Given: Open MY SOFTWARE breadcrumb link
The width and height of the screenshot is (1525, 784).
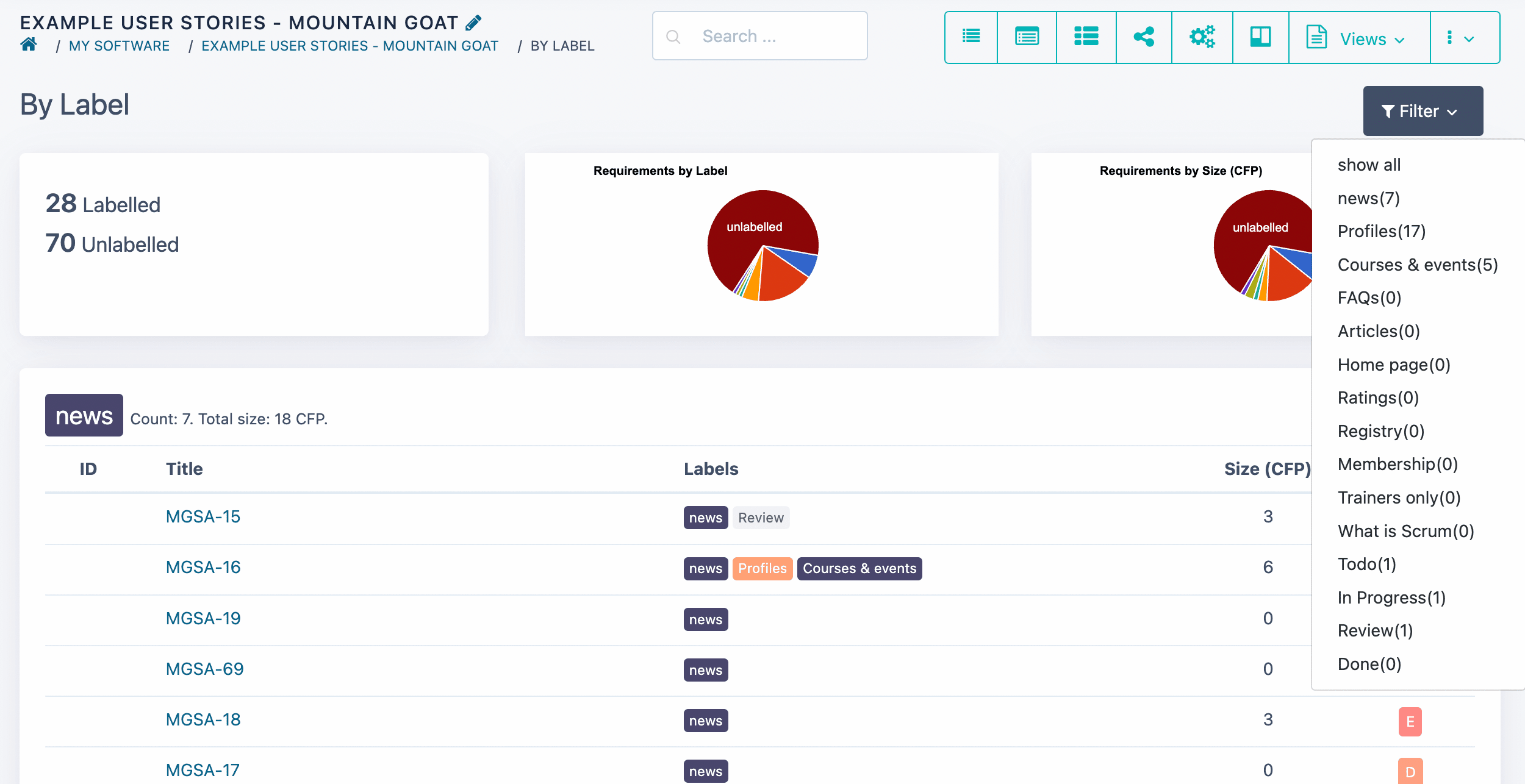Looking at the screenshot, I should (x=120, y=46).
